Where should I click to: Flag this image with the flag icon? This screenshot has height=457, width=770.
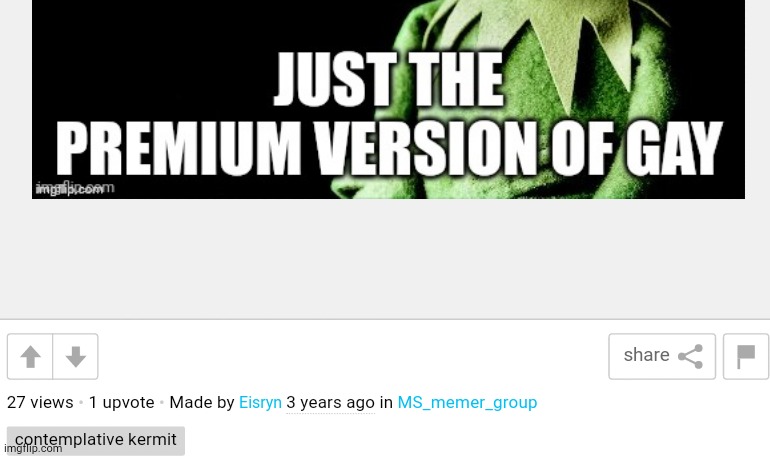745,356
